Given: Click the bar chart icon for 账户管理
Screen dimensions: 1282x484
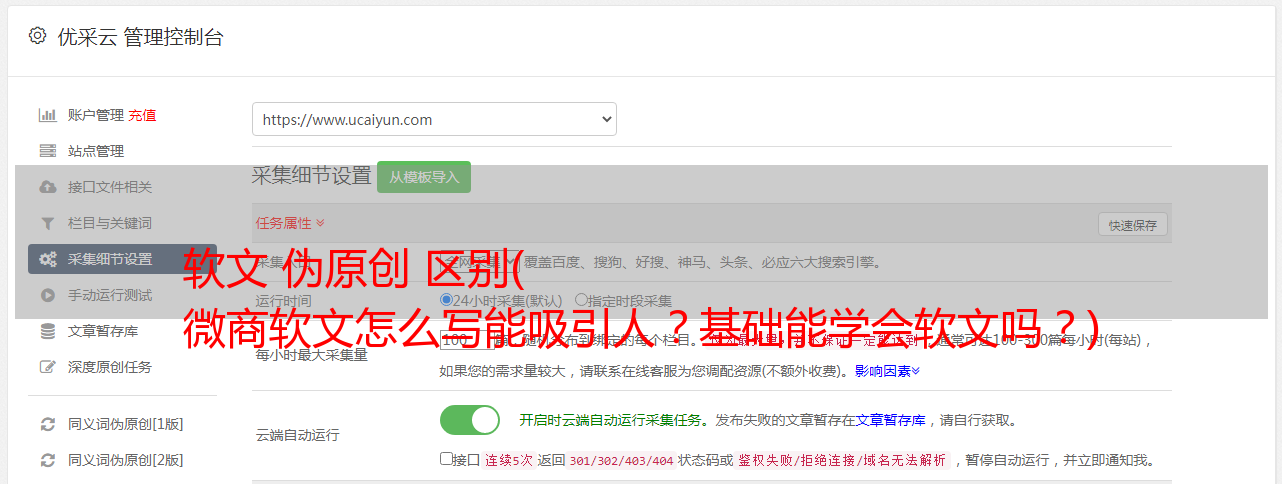Looking at the screenshot, I should point(47,115).
